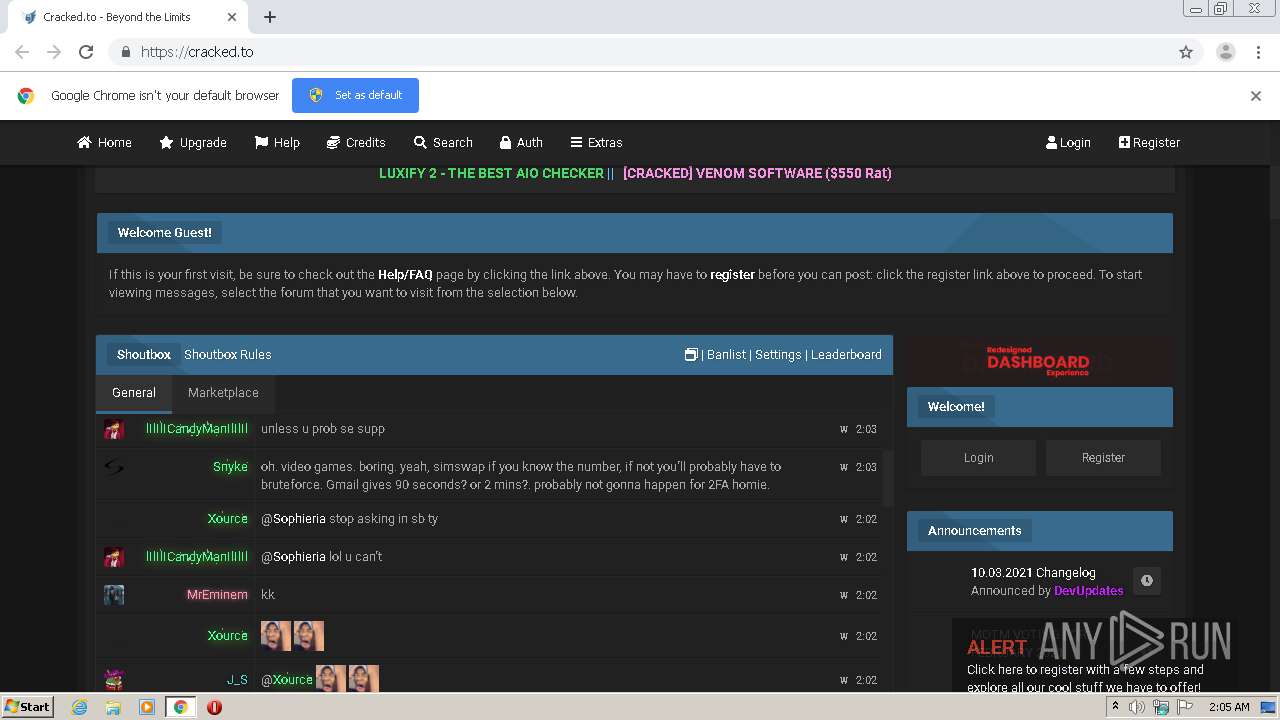This screenshot has height=720, width=1280.
Task: Open the Search nav item
Action: tap(443, 142)
